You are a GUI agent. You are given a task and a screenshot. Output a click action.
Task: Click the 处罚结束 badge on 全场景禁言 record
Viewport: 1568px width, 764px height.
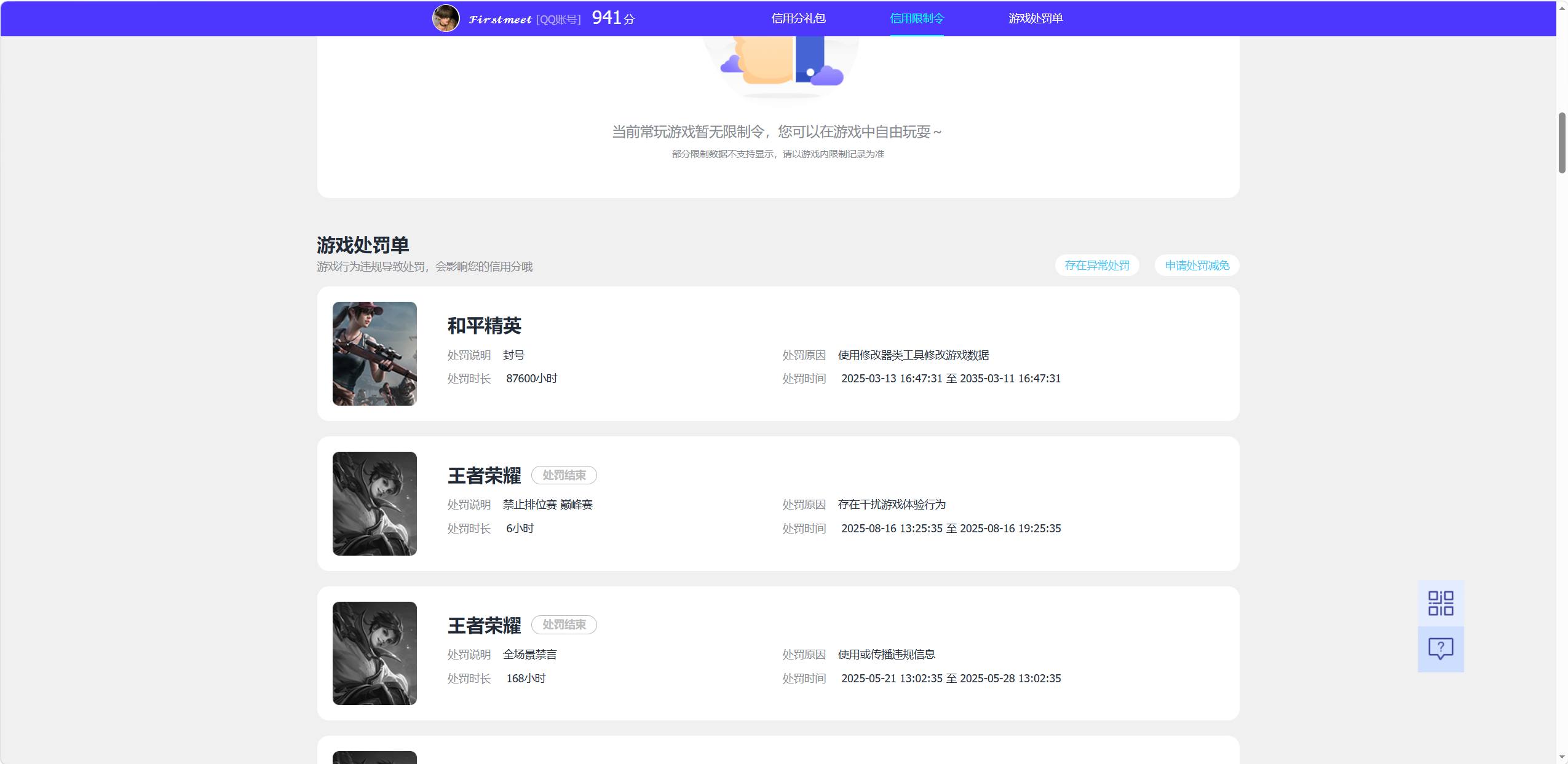point(564,624)
